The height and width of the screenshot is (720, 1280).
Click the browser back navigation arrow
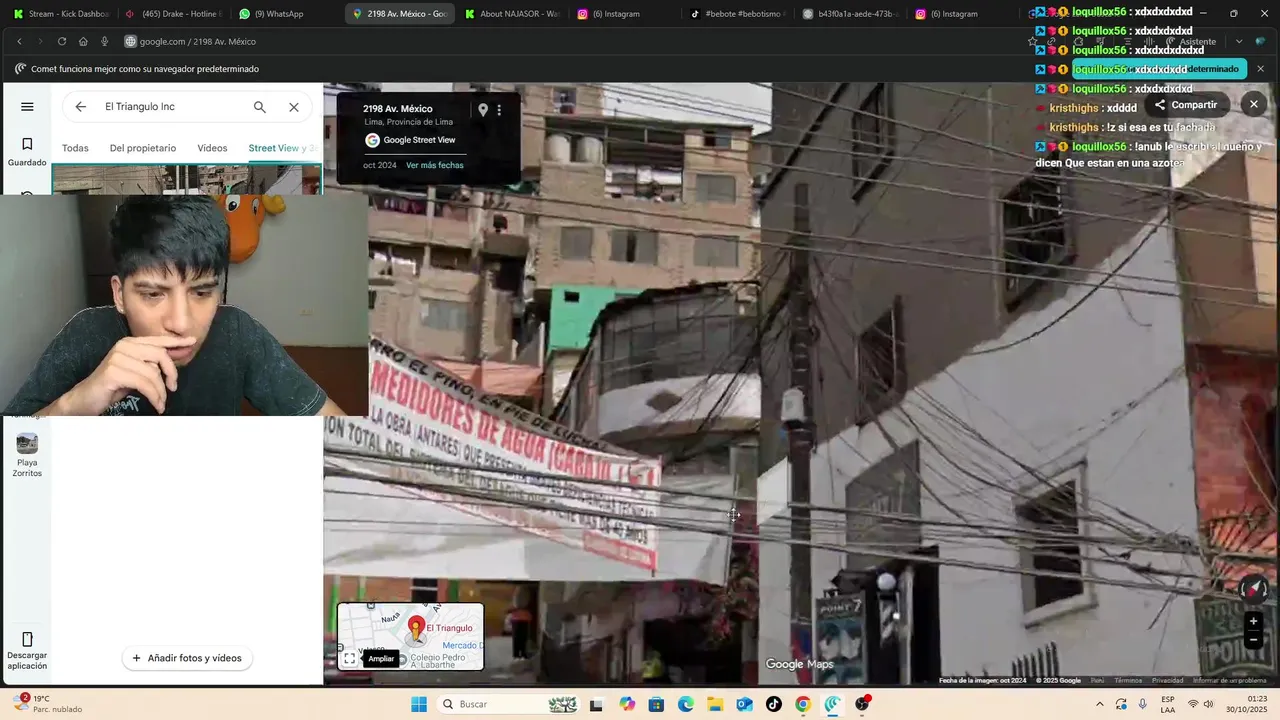[x=19, y=41]
